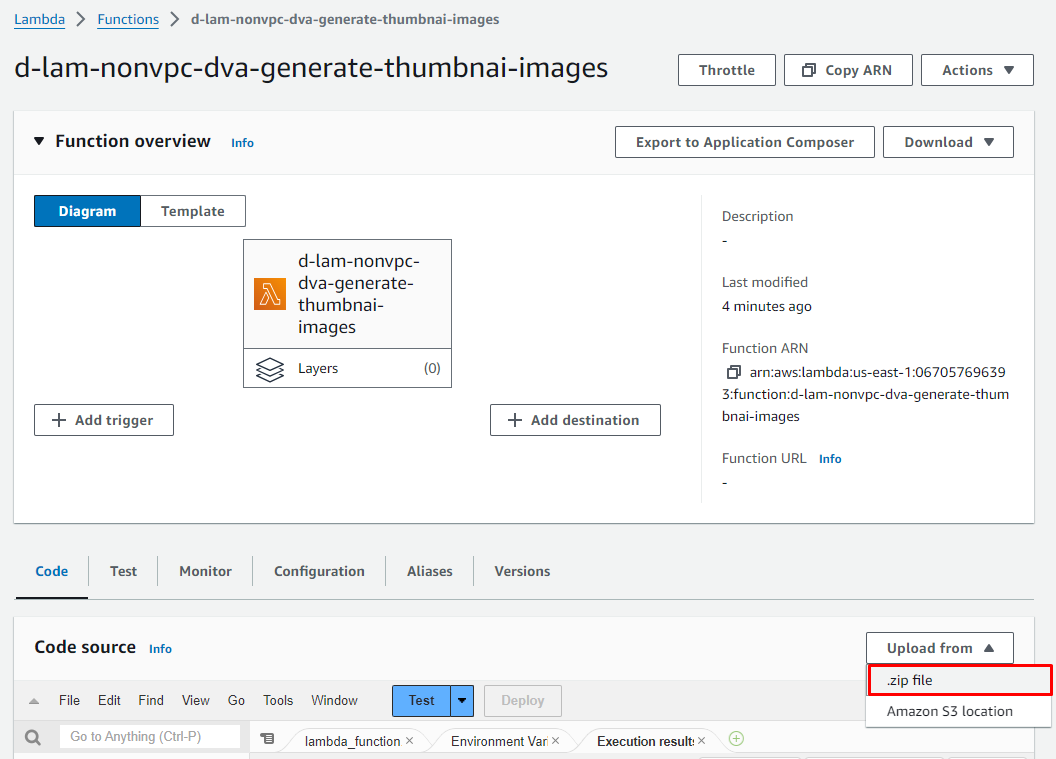This screenshot has width=1056, height=759.
Task: Click the tab list icon in editor
Action: pos(267,739)
